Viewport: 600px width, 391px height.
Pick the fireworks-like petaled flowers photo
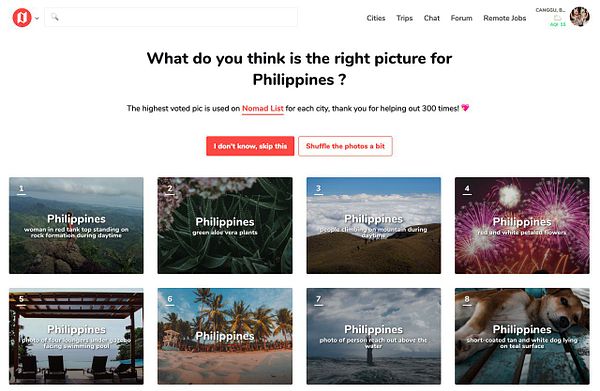point(522,225)
